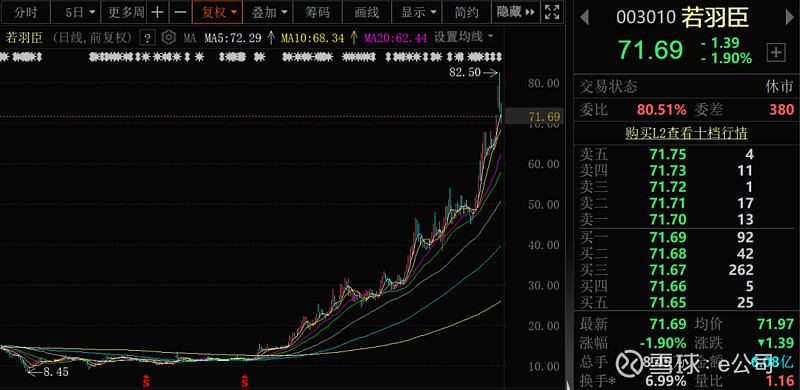Image resolution: width=800 pixels, height=390 pixels.
Task: Click 购买L2查看十档行情 link
Action: (686, 134)
